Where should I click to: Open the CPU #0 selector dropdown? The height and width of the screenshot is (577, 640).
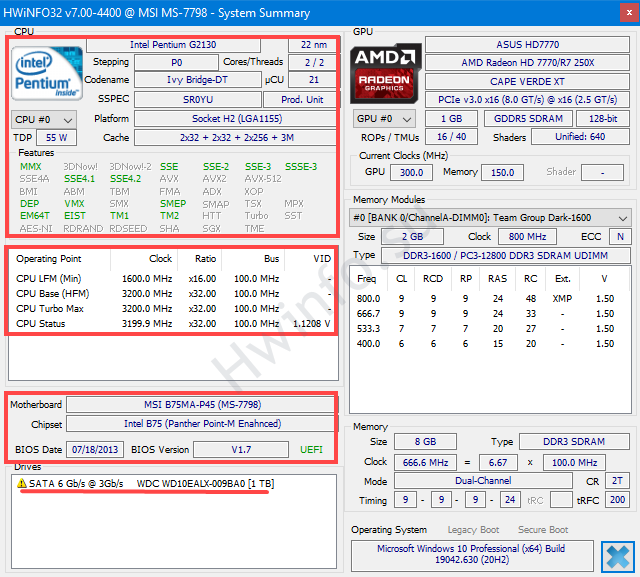pos(43,119)
